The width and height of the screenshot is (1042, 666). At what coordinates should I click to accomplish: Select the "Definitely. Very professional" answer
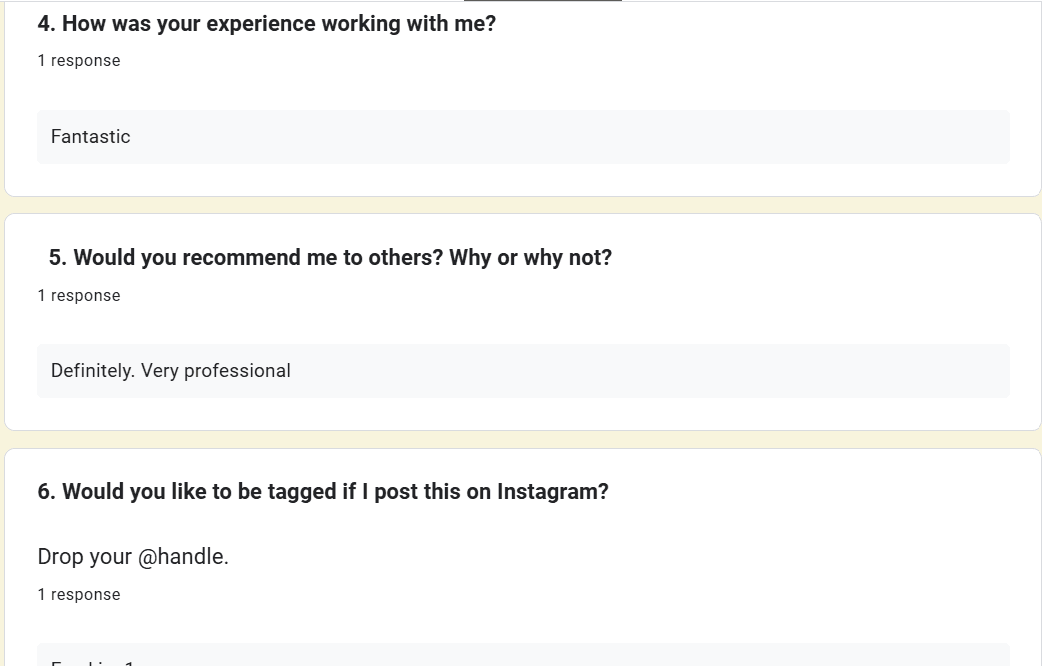(171, 371)
